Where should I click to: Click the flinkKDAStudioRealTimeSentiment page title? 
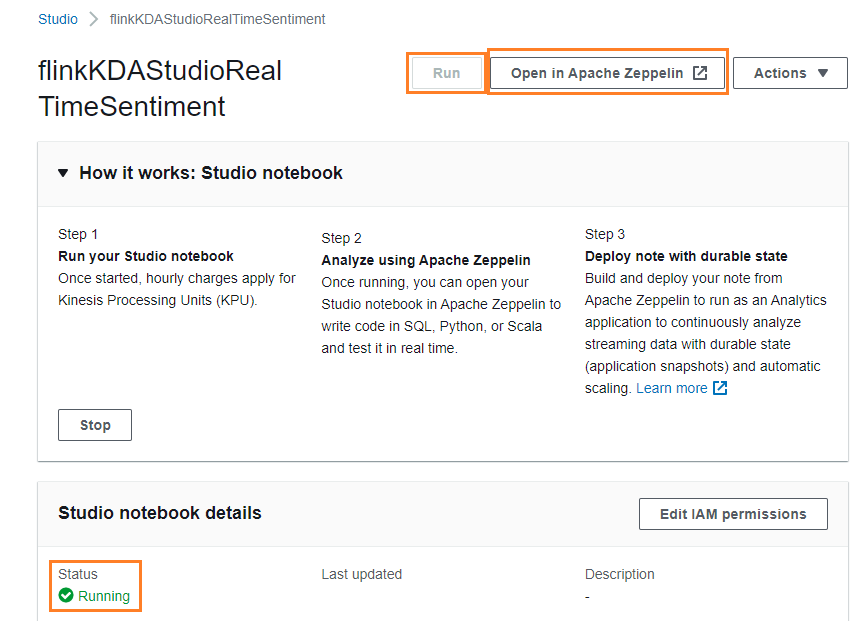[160, 88]
